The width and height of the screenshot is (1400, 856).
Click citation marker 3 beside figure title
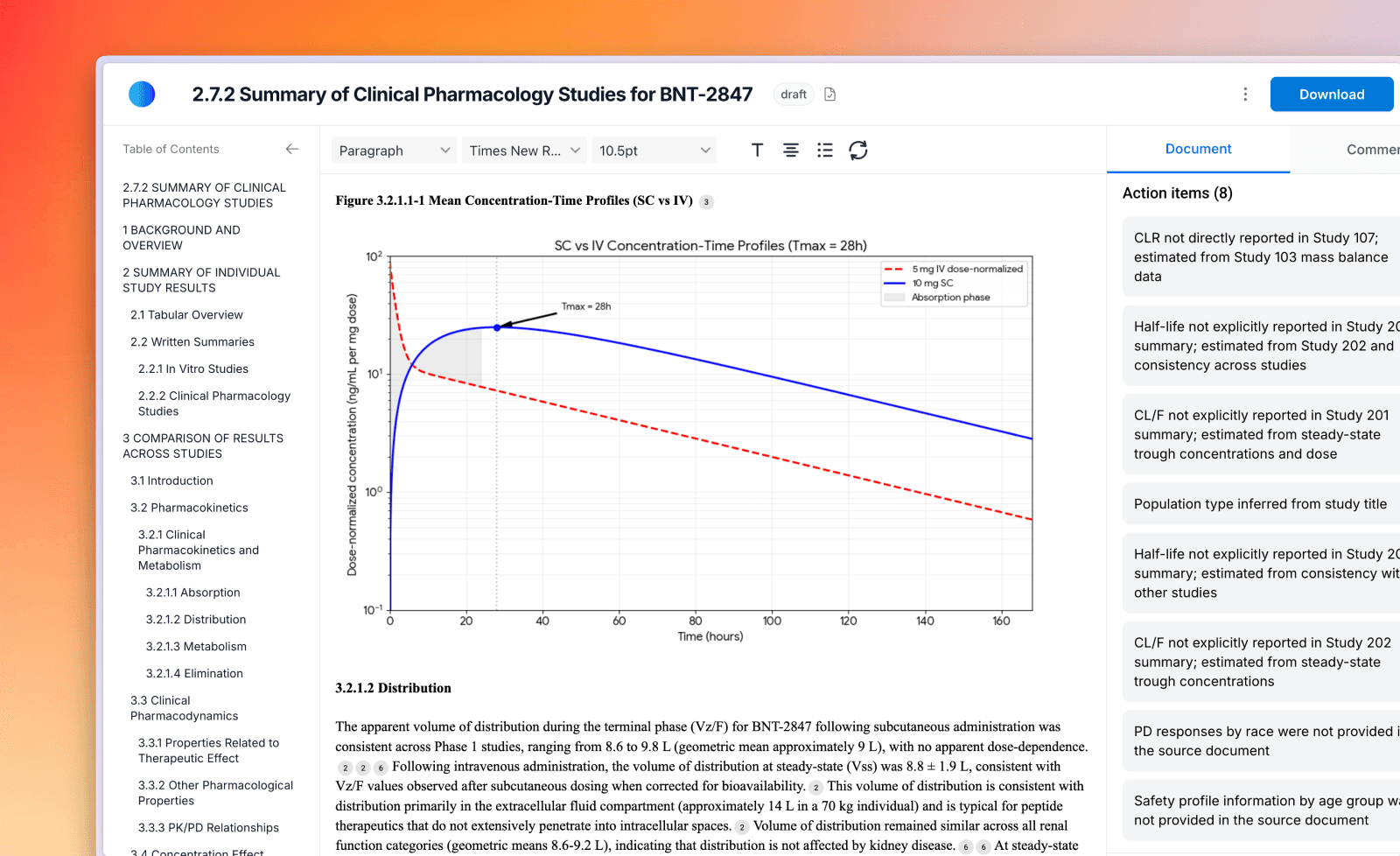click(706, 202)
